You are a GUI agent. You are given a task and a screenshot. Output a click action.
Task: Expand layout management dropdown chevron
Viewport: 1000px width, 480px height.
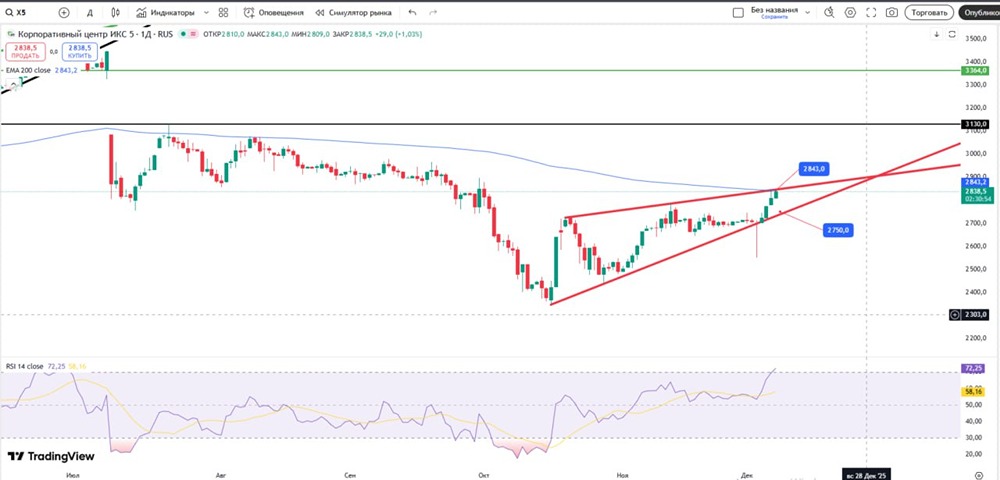pos(808,12)
